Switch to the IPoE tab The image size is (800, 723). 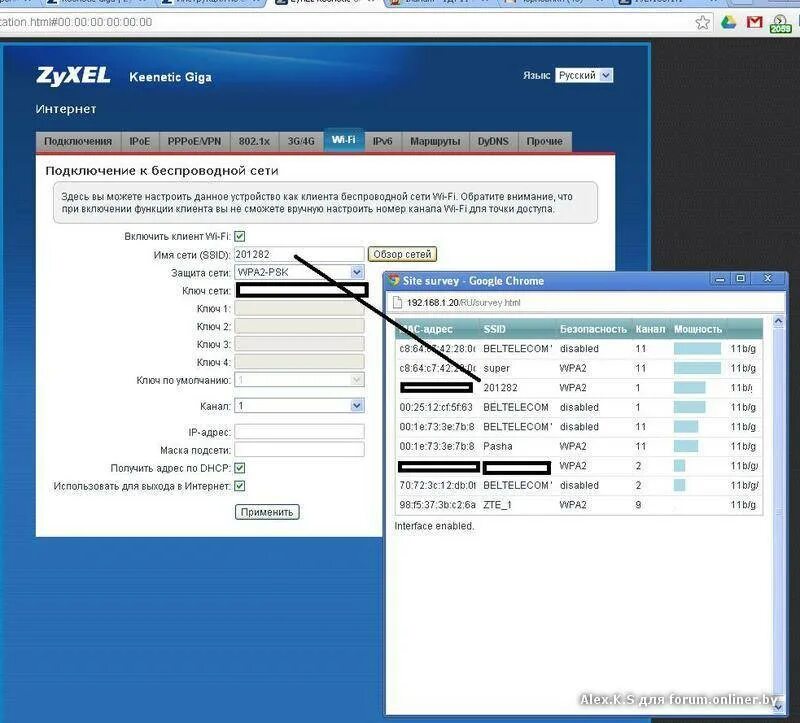140,141
